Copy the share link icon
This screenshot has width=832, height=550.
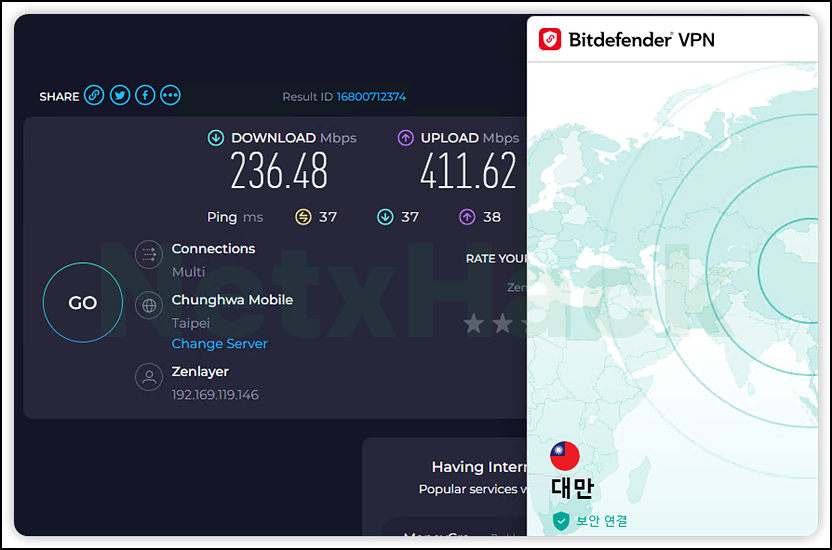click(x=94, y=95)
